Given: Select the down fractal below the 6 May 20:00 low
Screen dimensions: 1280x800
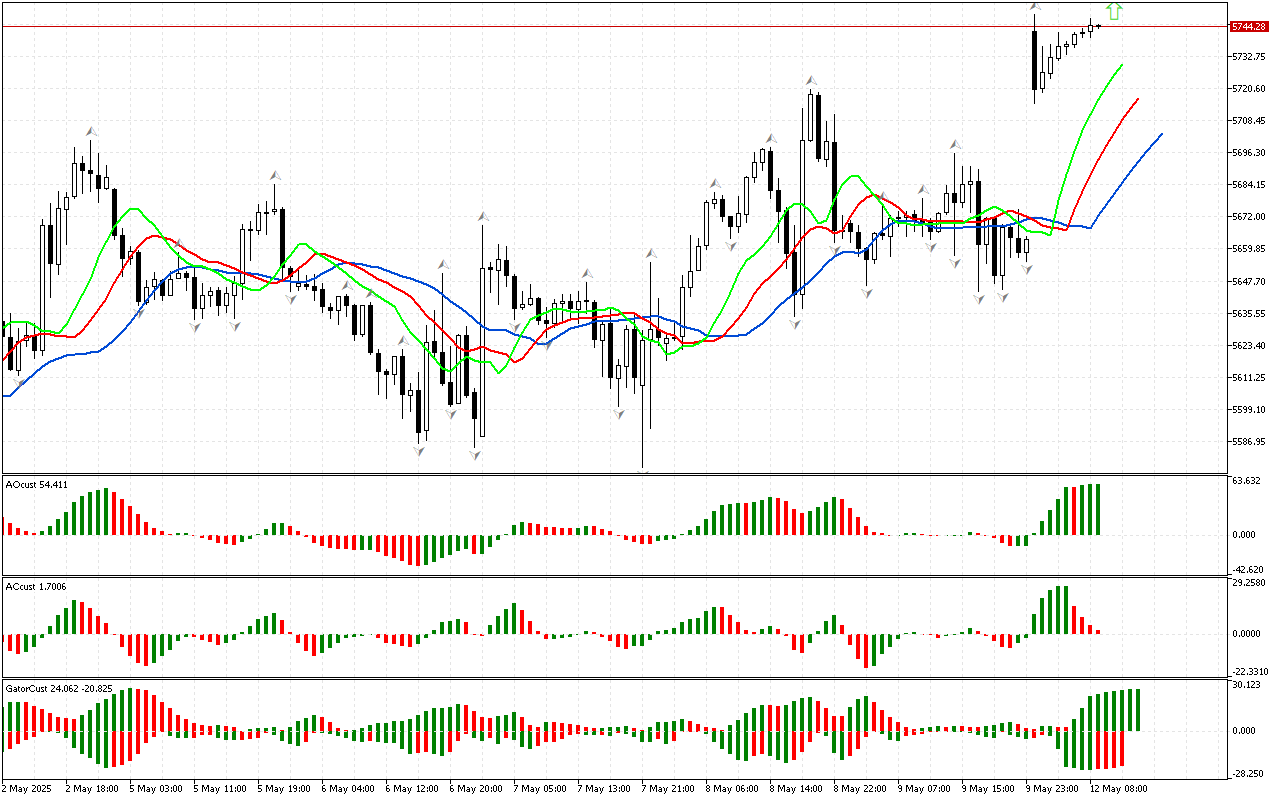Looking at the screenshot, I should 475,455.
